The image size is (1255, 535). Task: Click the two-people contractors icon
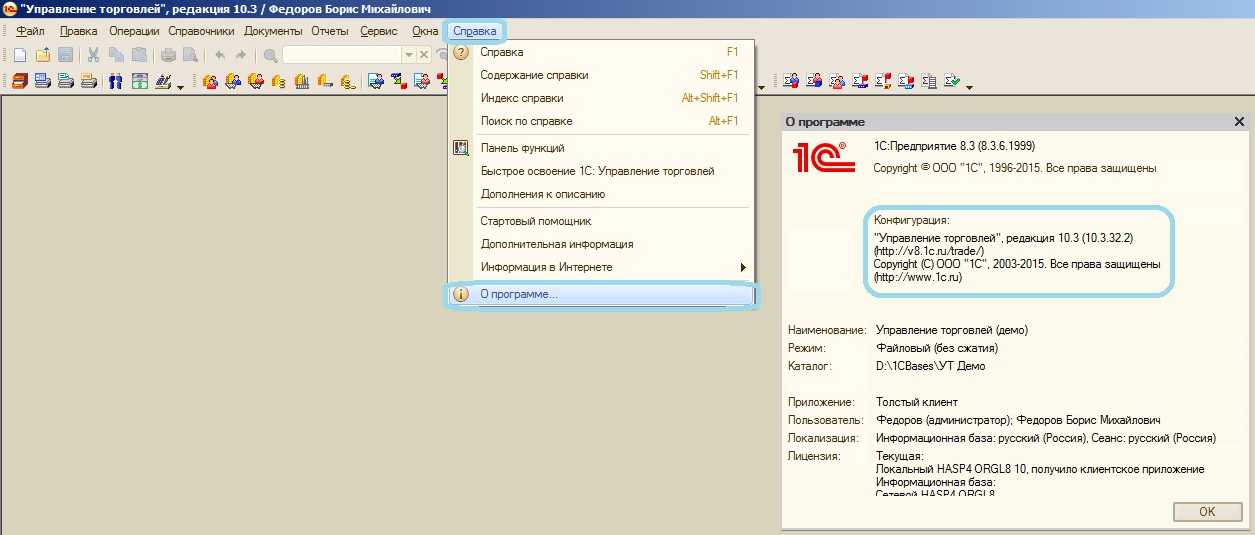(x=115, y=82)
